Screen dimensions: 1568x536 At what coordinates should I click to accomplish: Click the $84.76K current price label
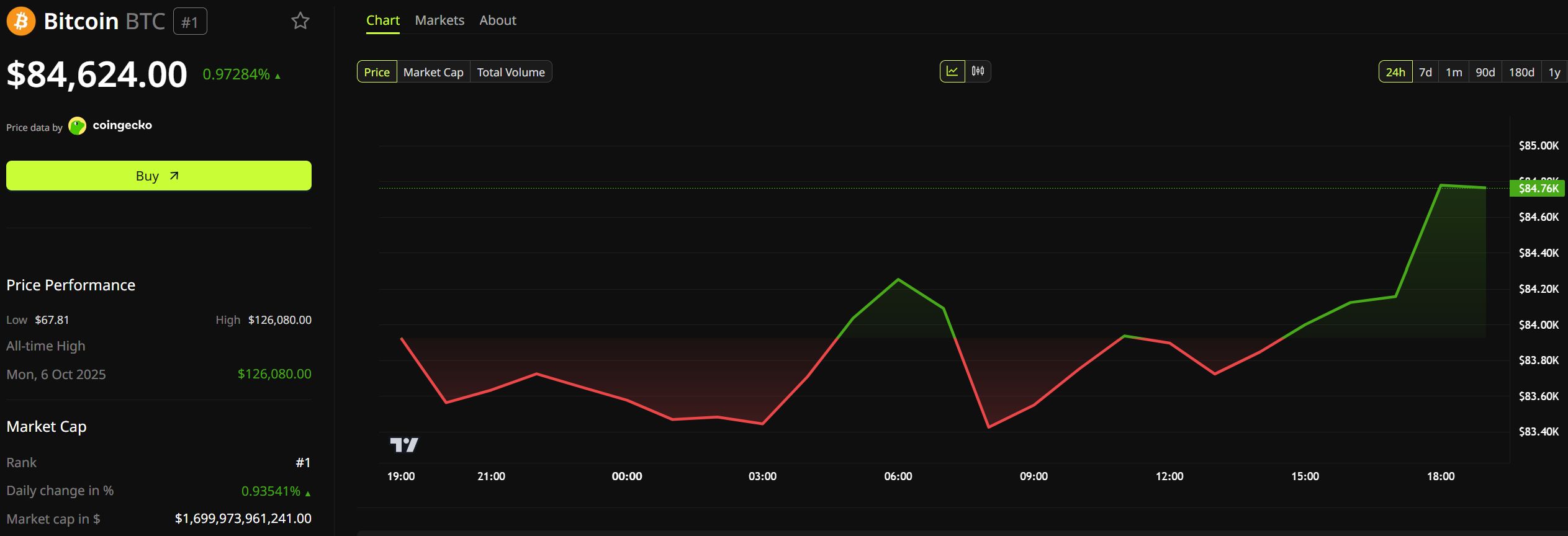click(1538, 188)
